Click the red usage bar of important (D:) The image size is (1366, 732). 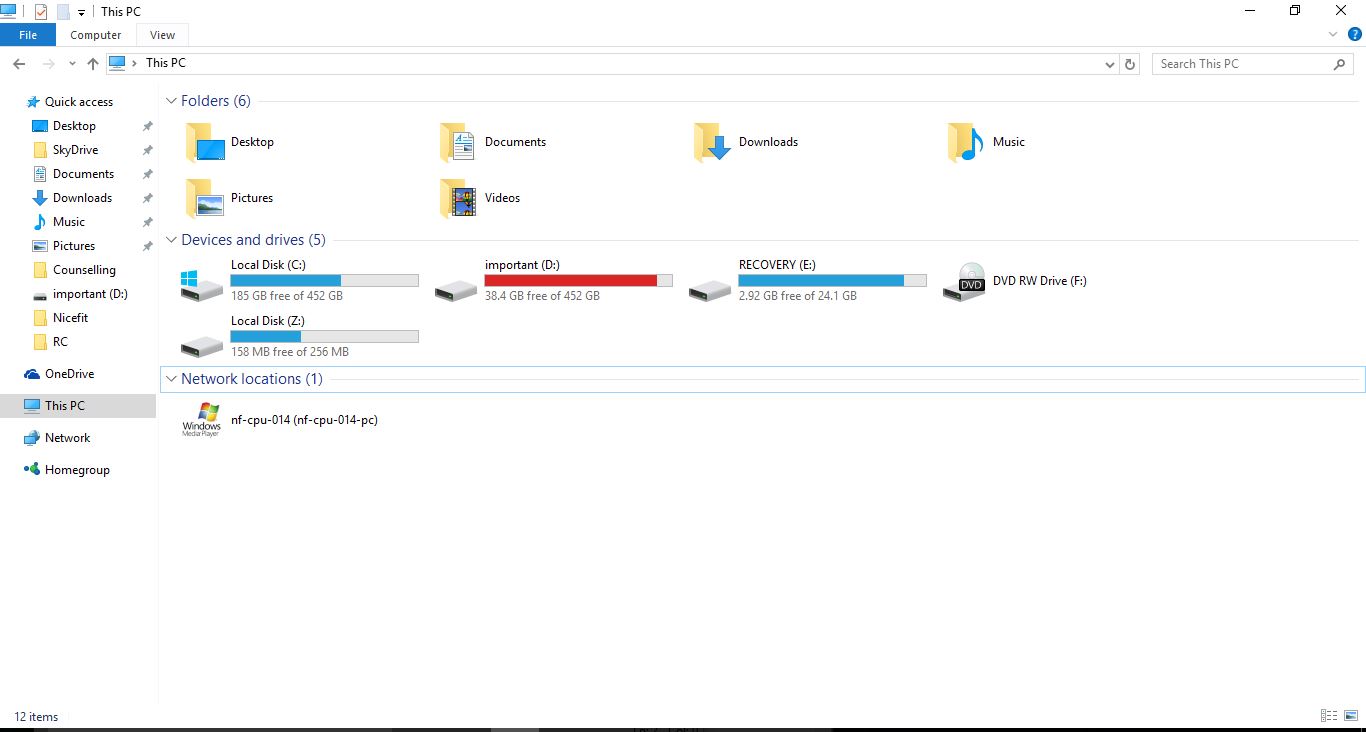[578, 281]
